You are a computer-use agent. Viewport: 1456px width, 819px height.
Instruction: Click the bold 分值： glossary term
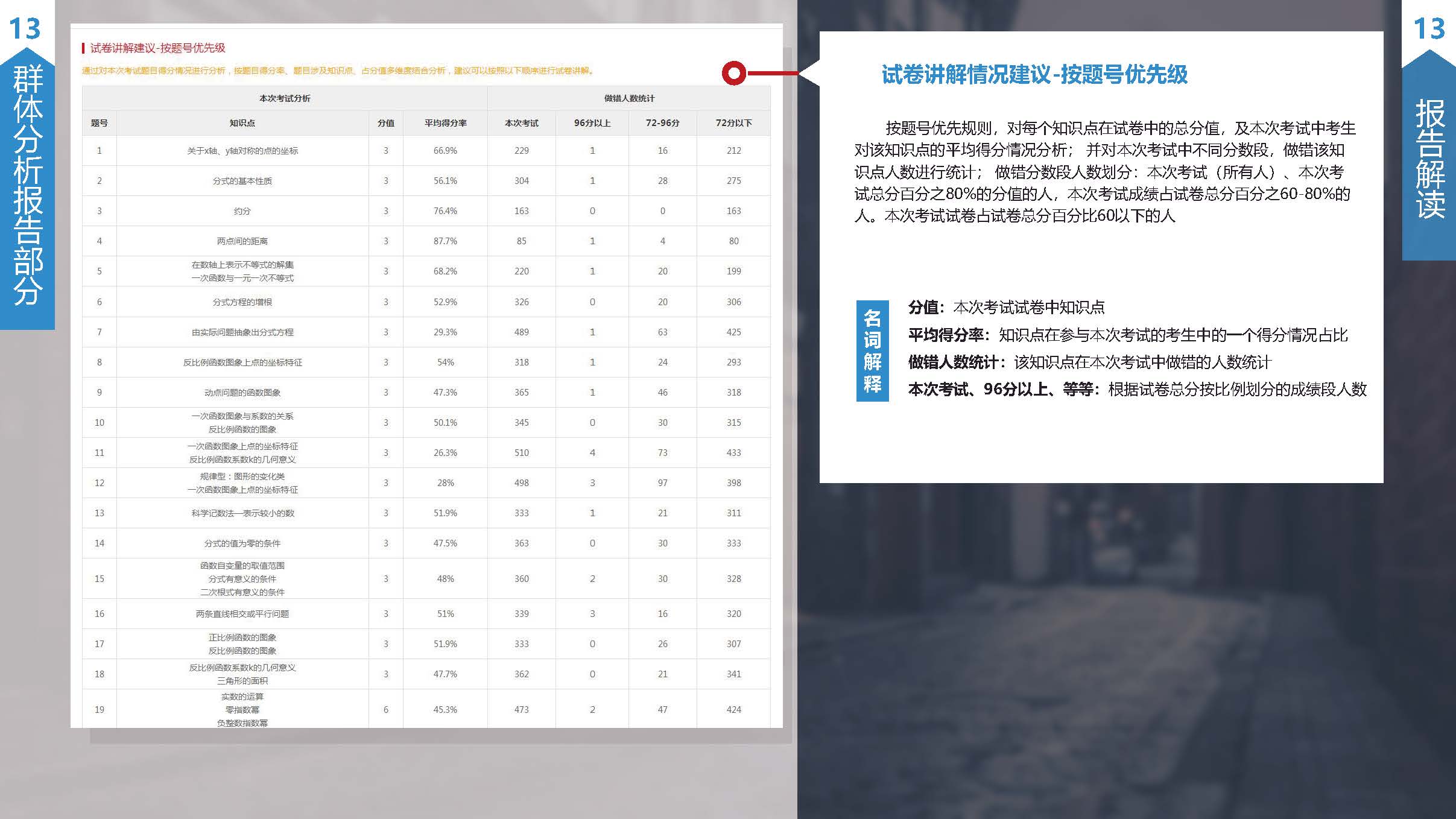click(927, 308)
